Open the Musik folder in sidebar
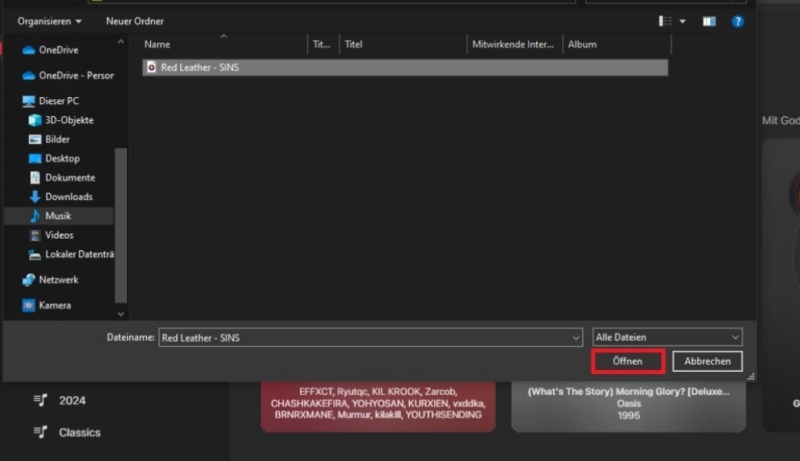This screenshot has height=461, width=800. [58, 216]
